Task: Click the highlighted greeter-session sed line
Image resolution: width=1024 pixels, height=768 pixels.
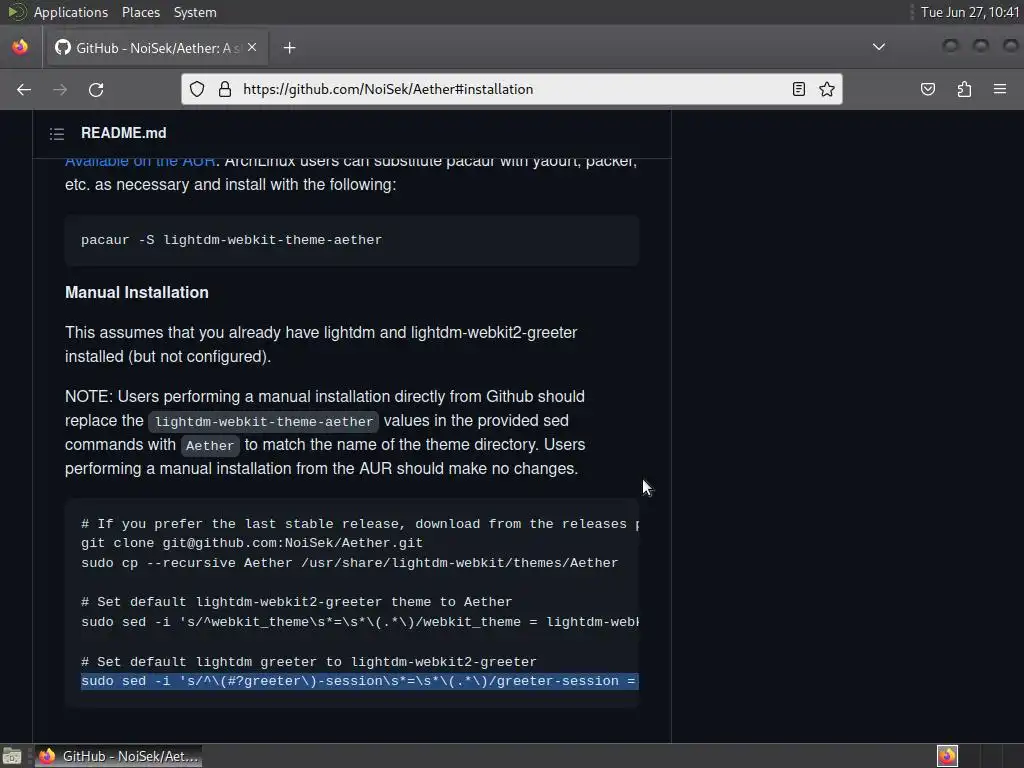Action: coord(359,681)
